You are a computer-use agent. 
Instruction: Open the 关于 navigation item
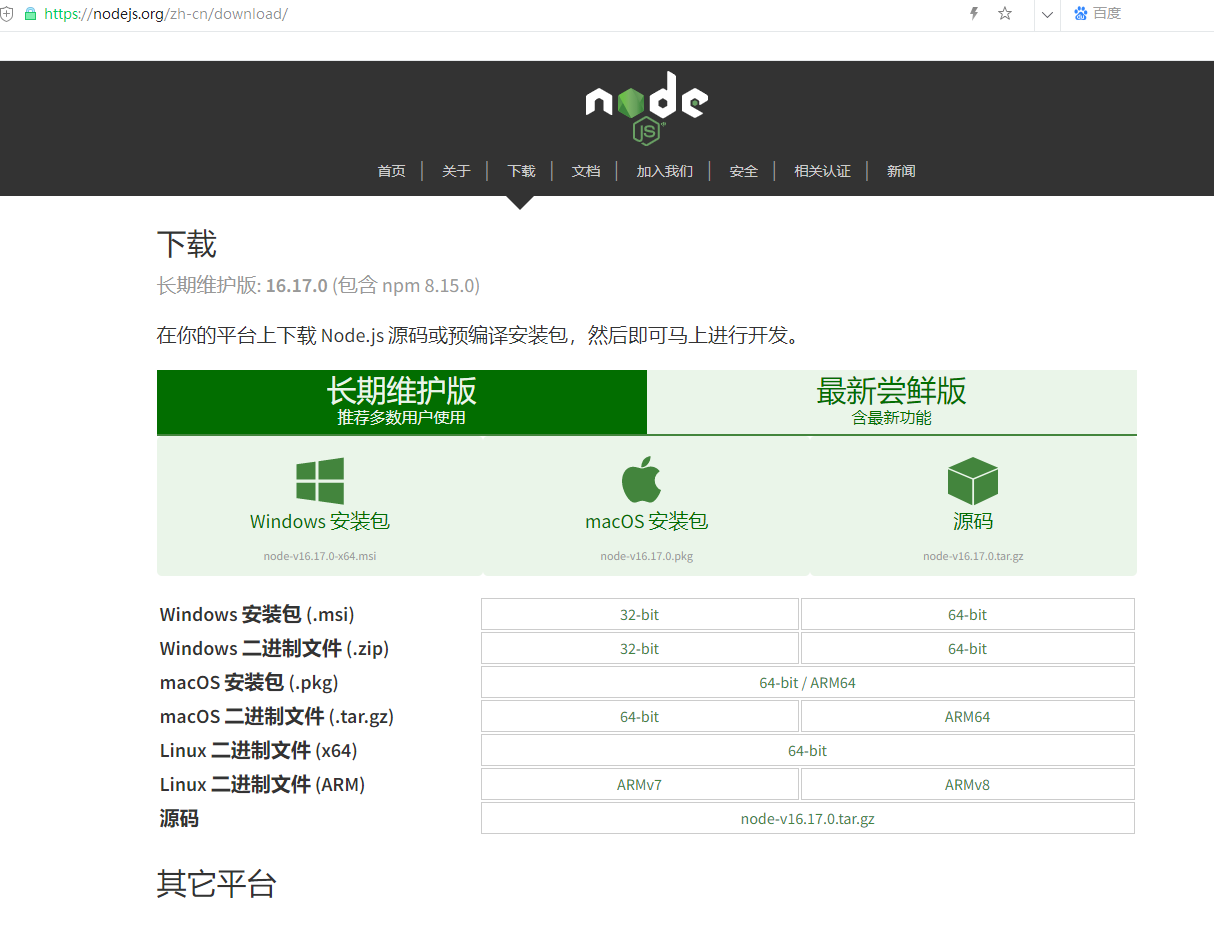pos(456,171)
